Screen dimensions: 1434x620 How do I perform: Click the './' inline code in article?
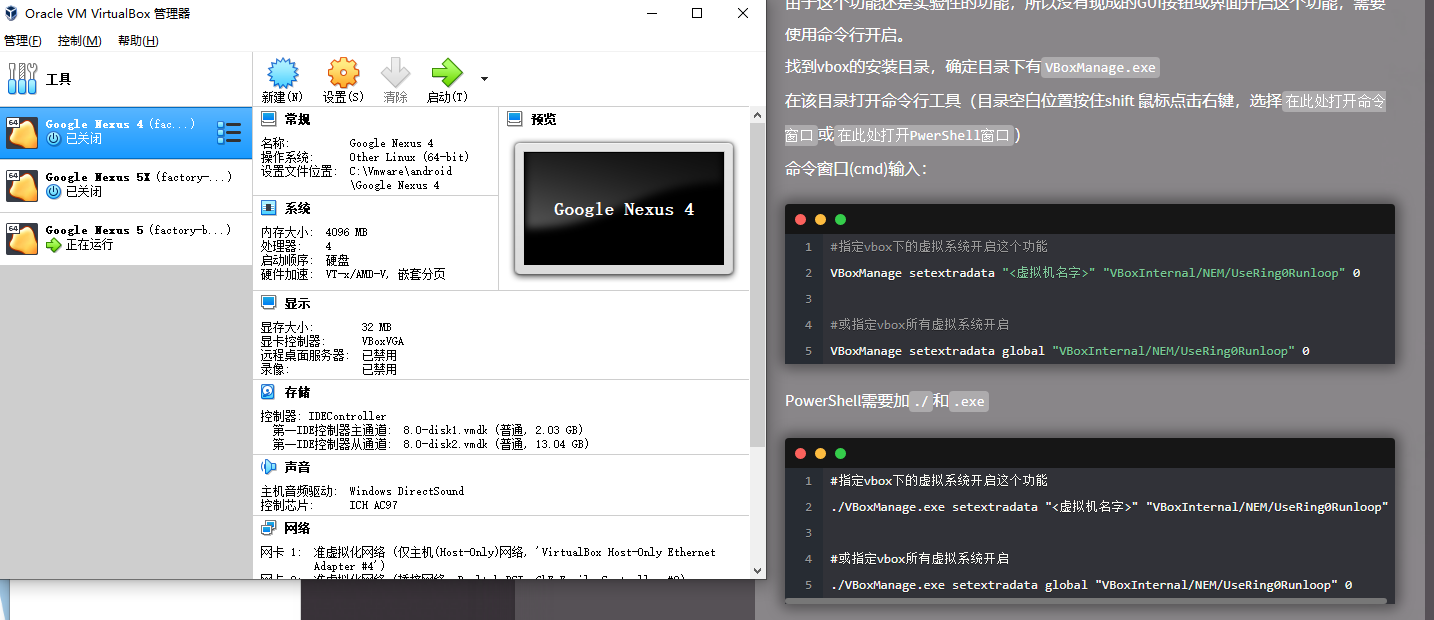[x=920, y=402]
